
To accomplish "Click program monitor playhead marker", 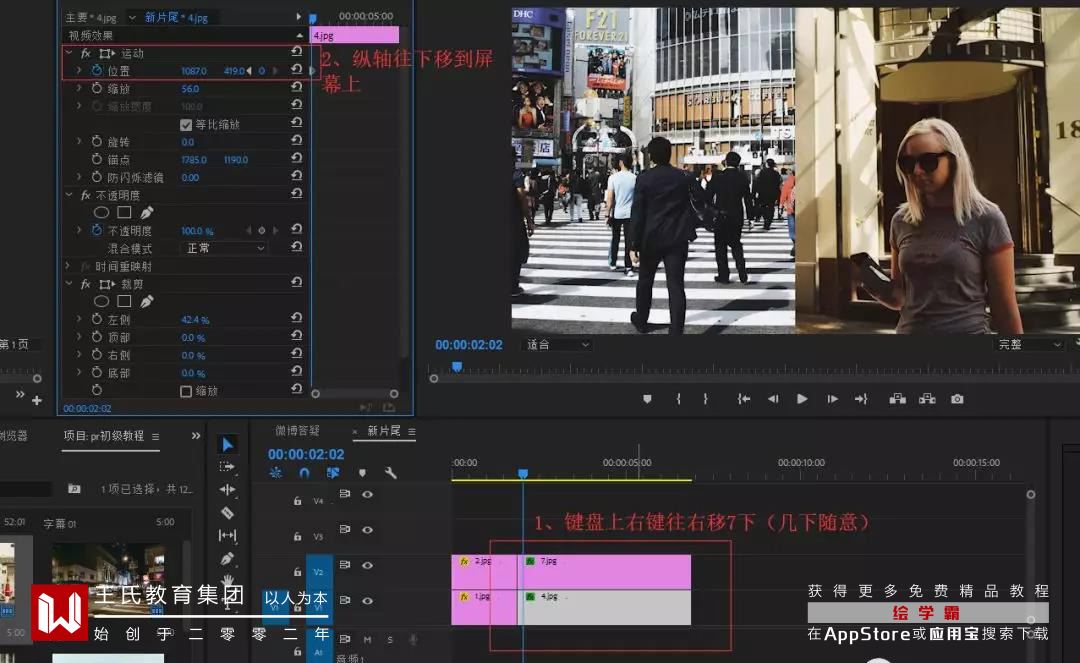I will [457, 367].
